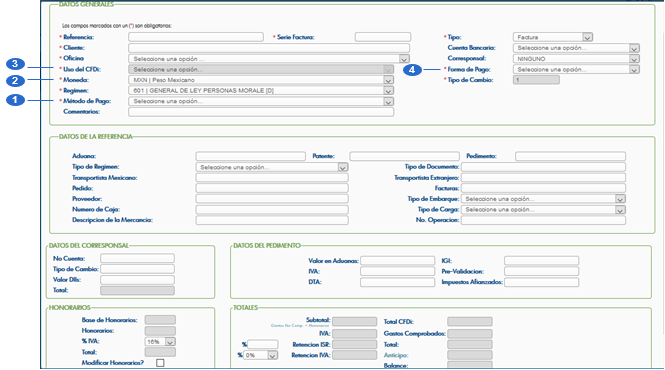Viewport: 665px width, 370px height.
Task: Open the Tipo de Regimen dropdown
Action: [272, 167]
